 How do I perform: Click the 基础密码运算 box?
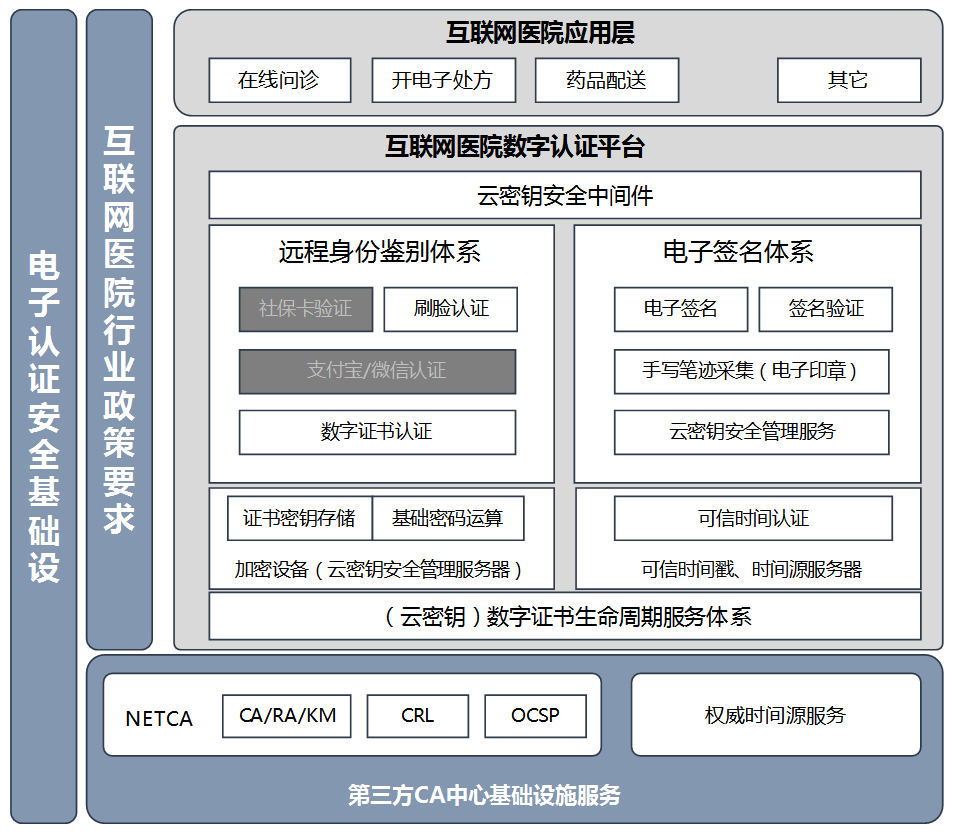pos(447,518)
